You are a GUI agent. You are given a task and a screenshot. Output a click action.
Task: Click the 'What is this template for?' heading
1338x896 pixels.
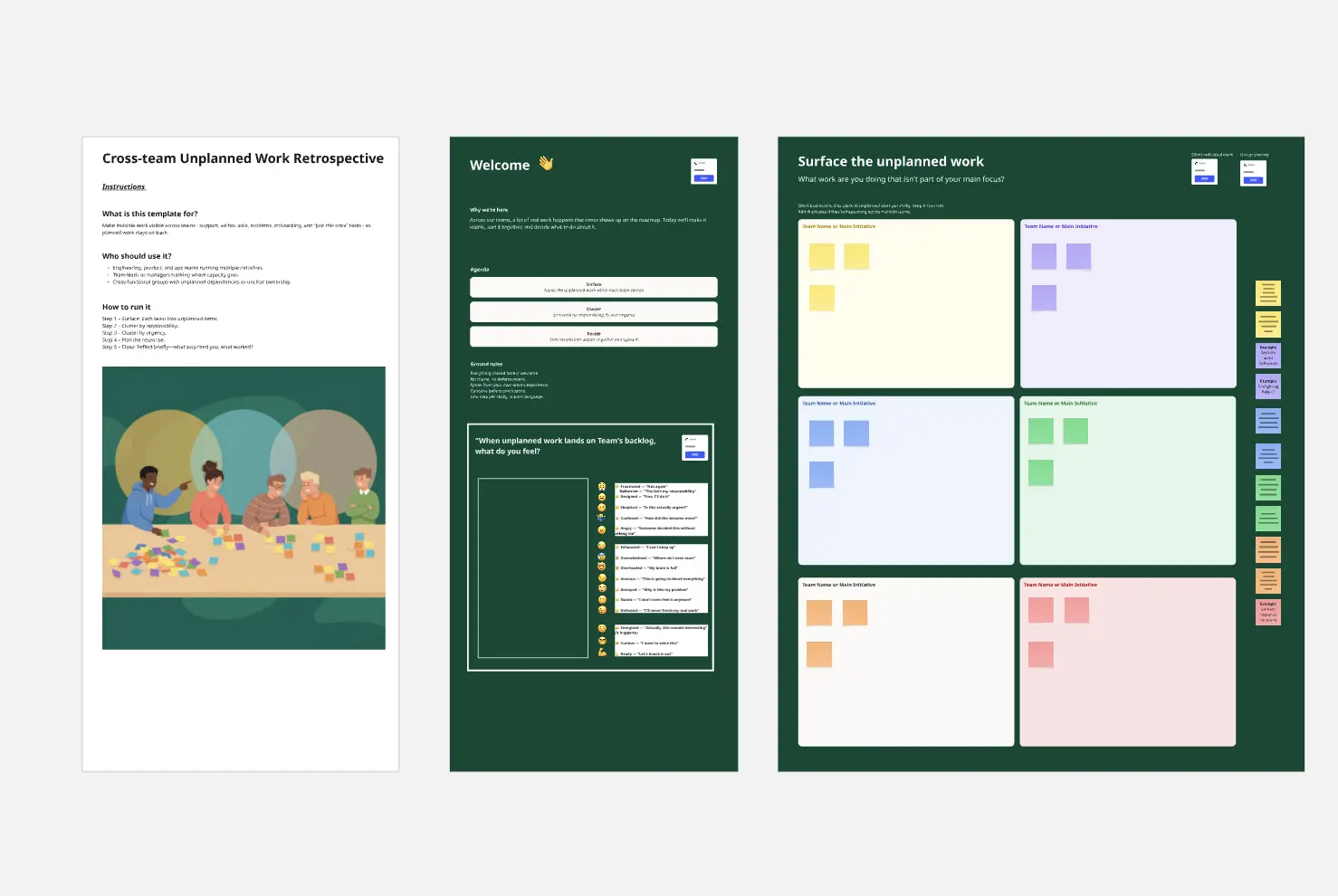click(150, 214)
